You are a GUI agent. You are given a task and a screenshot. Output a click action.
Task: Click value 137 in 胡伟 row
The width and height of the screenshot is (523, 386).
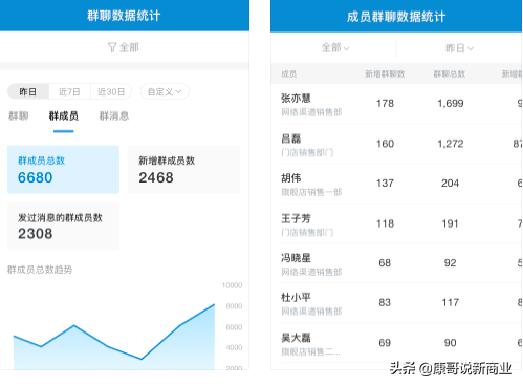pos(385,183)
